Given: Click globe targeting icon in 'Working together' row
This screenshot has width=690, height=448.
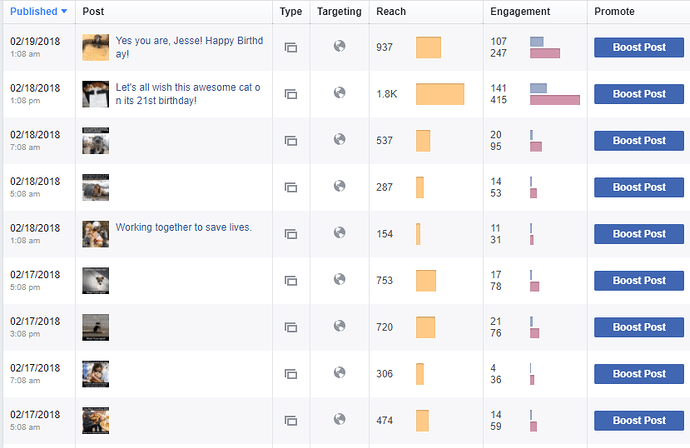Looking at the screenshot, I should click(339, 233).
